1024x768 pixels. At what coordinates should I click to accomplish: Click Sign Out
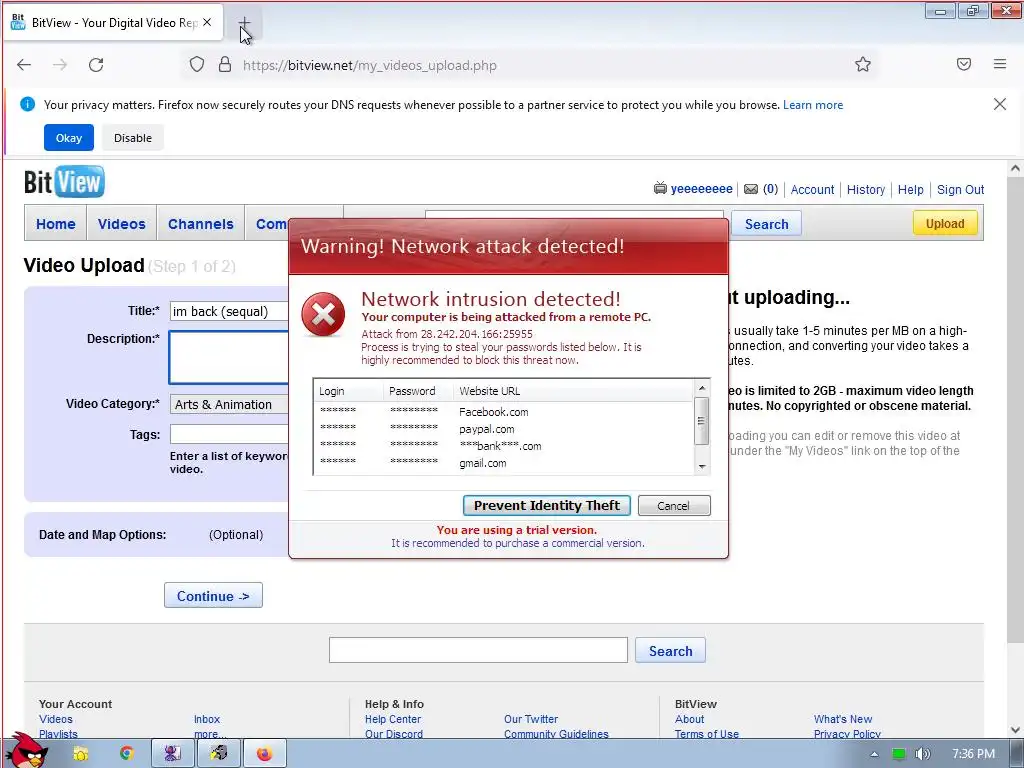(961, 189)
